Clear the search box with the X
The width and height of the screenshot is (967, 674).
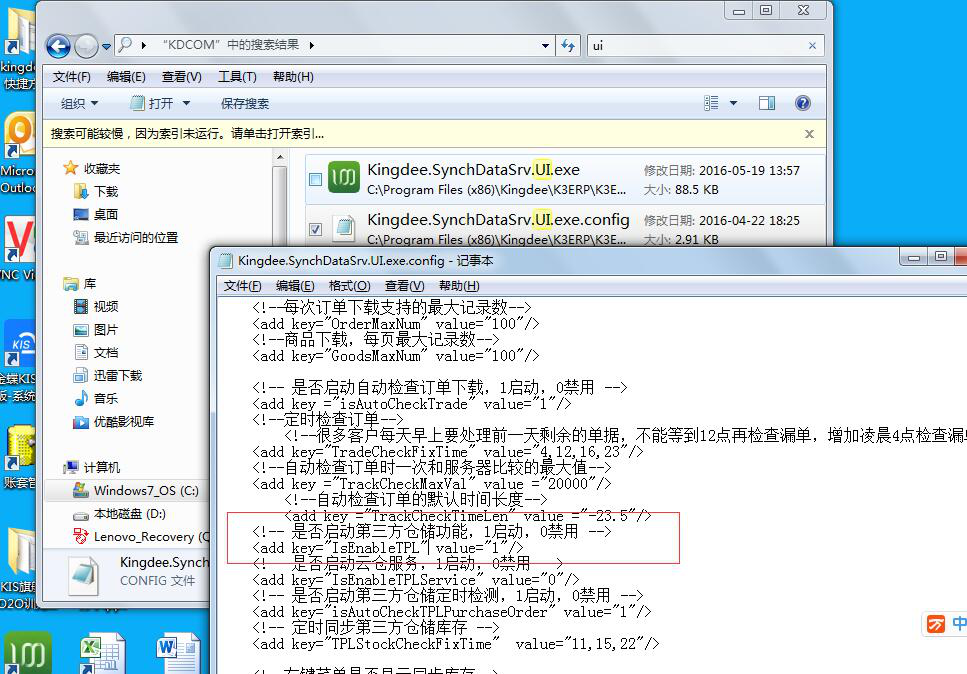tap(812, 46)
